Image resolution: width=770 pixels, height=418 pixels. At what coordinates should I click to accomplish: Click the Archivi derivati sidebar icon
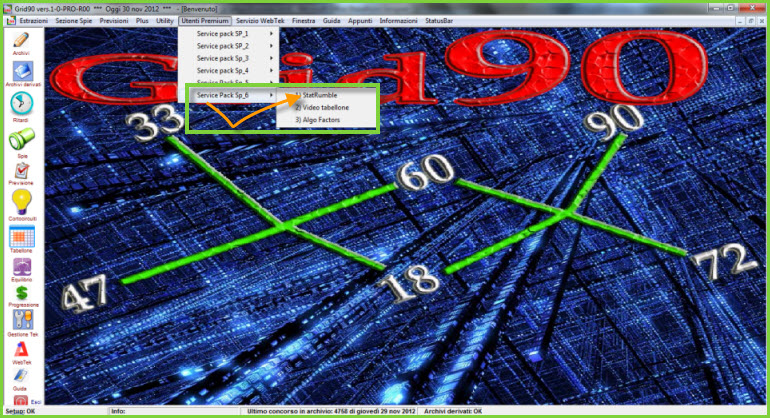pyautogui.click(x=21, y=73)
